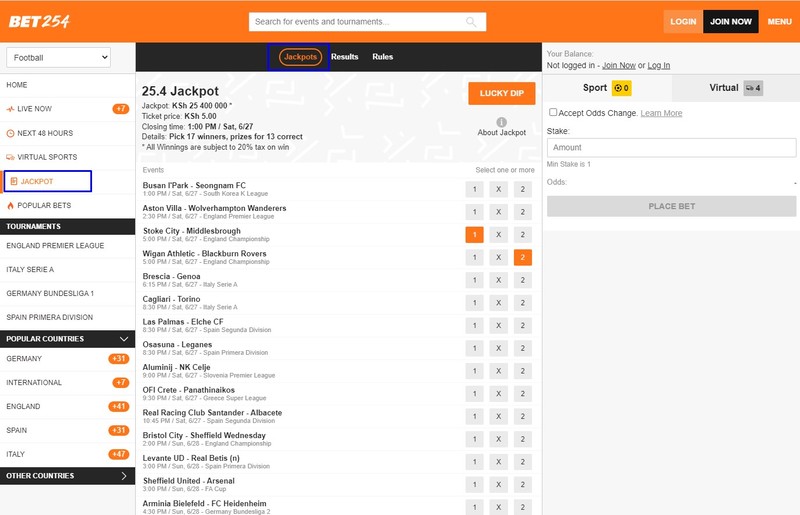This screenshot has height=515, width=800.
Task: Click the Next 48 Hours clock icon
Action: pyautogui.click(x=10, y=133)
